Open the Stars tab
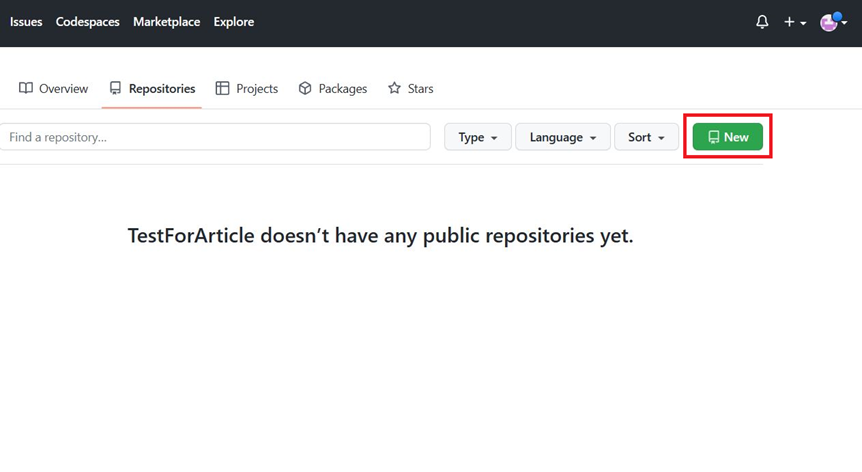This screenshot has width=862, height=472. (411, 88)
